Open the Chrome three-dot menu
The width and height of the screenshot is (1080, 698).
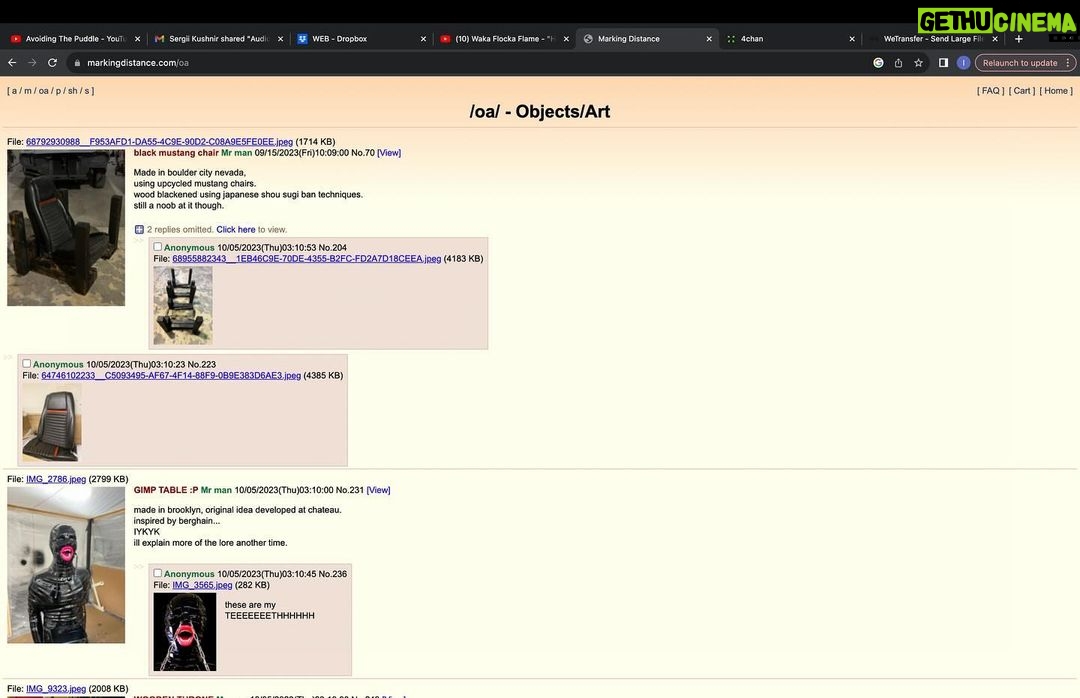[x=1068, y=63]
